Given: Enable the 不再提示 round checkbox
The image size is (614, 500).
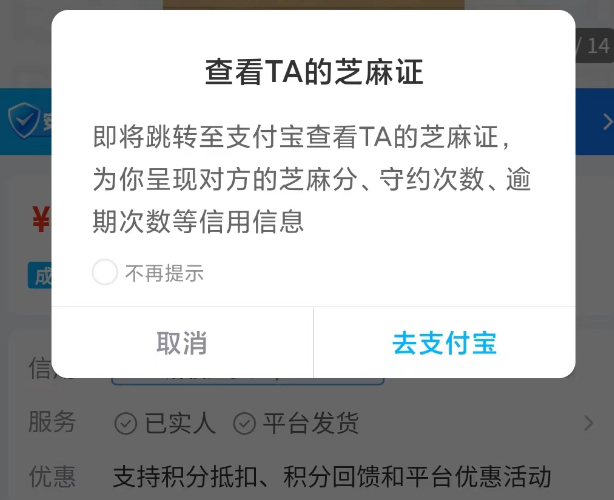Looking at the screenshot, I should tap(105, 272).
